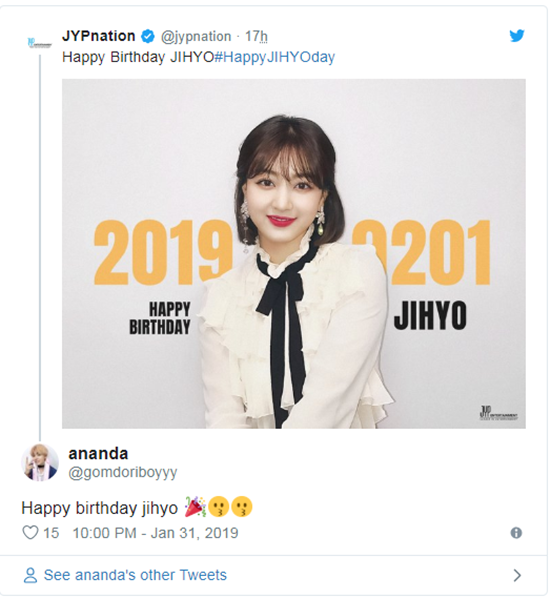Viewport: 550px width, 598px height.
Task: Open the tweet info icon
Action: (516, 533)
